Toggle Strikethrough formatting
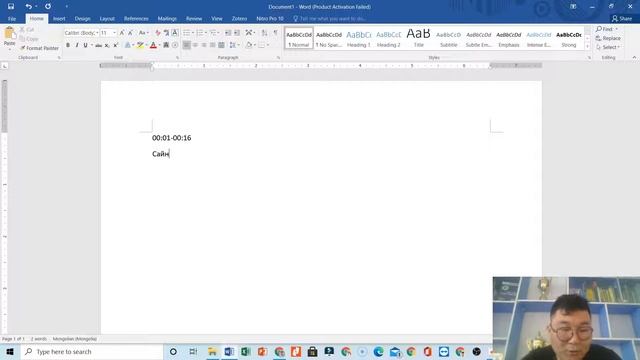 click(98, 45)
